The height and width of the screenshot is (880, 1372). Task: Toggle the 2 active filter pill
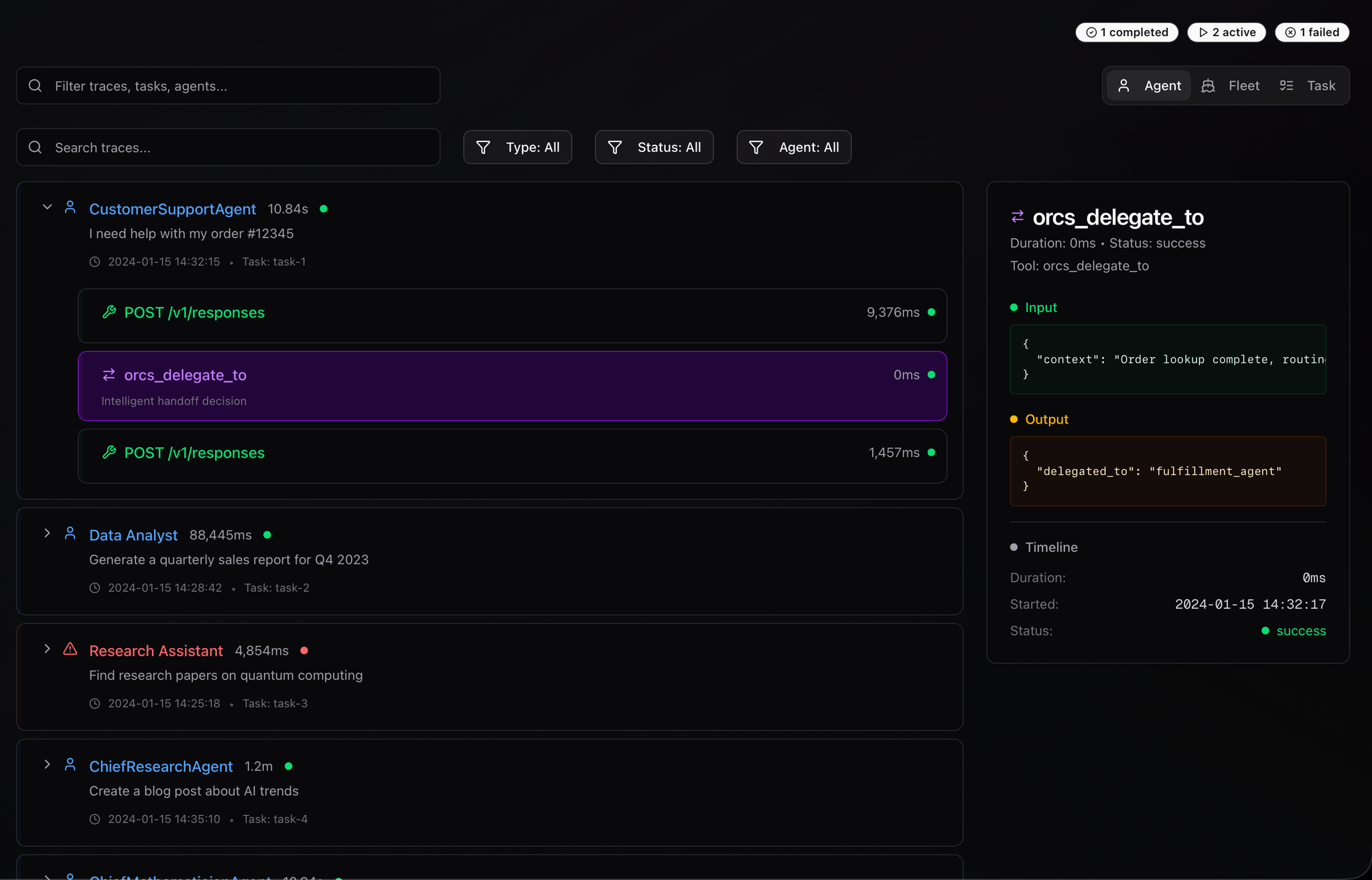(x=1226, y=32)
